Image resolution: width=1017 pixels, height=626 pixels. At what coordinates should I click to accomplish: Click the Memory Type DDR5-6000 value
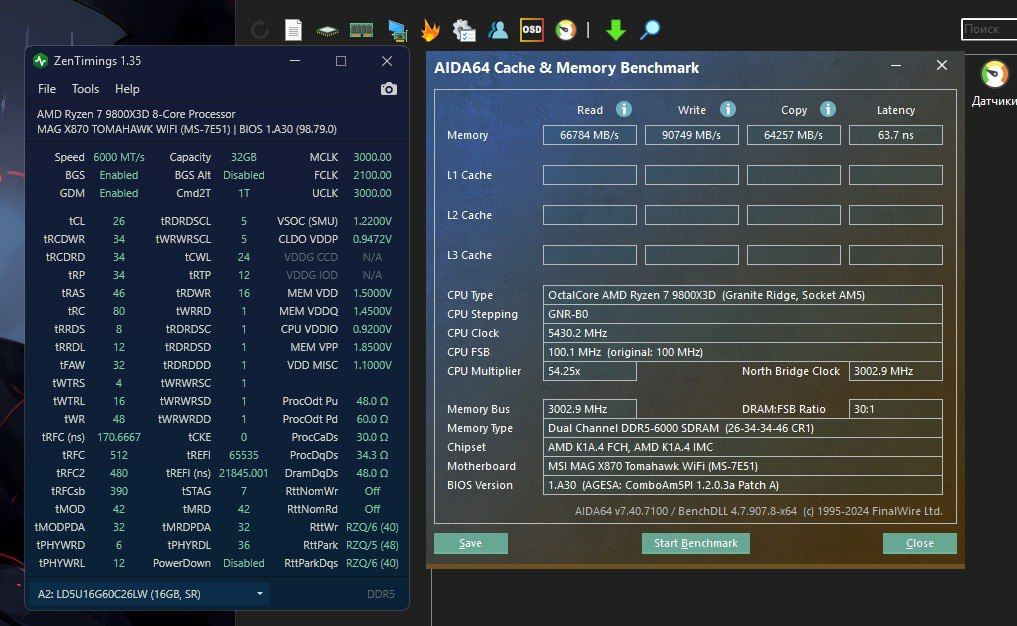click(743, 428)
